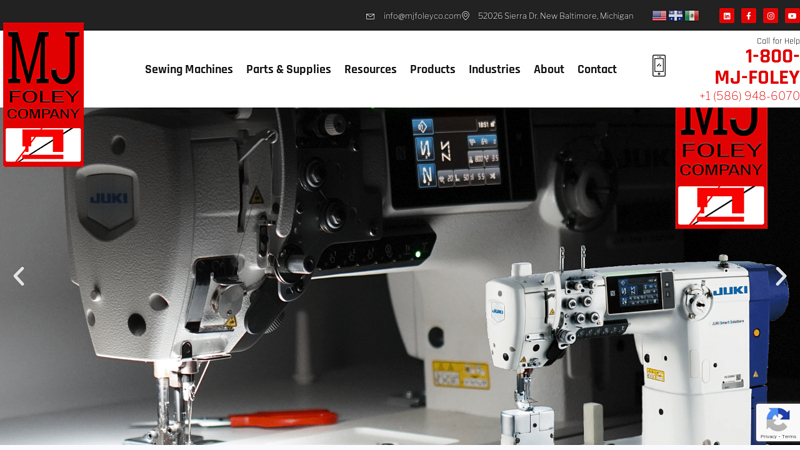This screenshot has width=800, height=450.
Task: Open the Facebook social icon
Action: (748, 16)
